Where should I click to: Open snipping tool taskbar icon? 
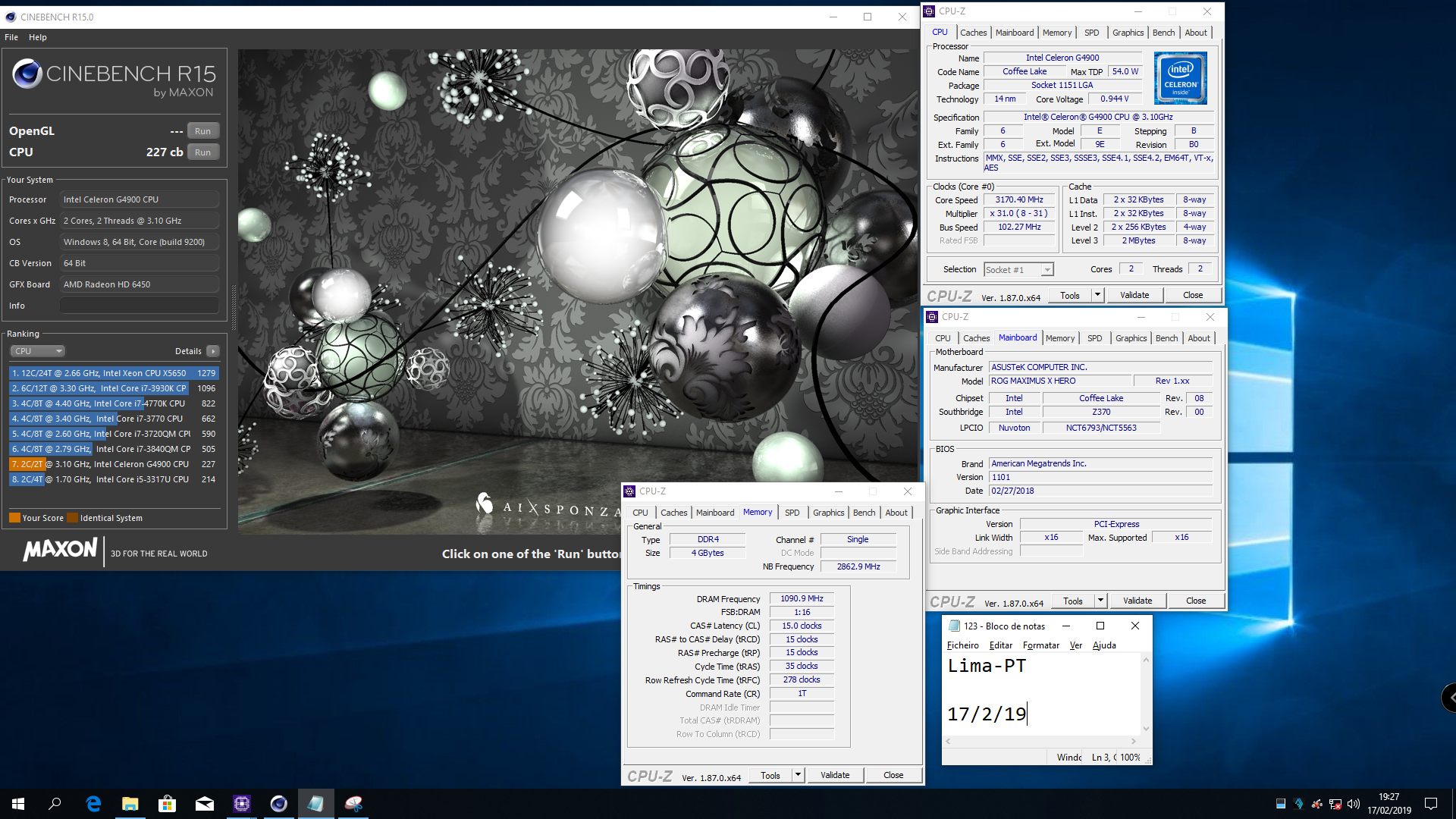[x=353, y=804]
